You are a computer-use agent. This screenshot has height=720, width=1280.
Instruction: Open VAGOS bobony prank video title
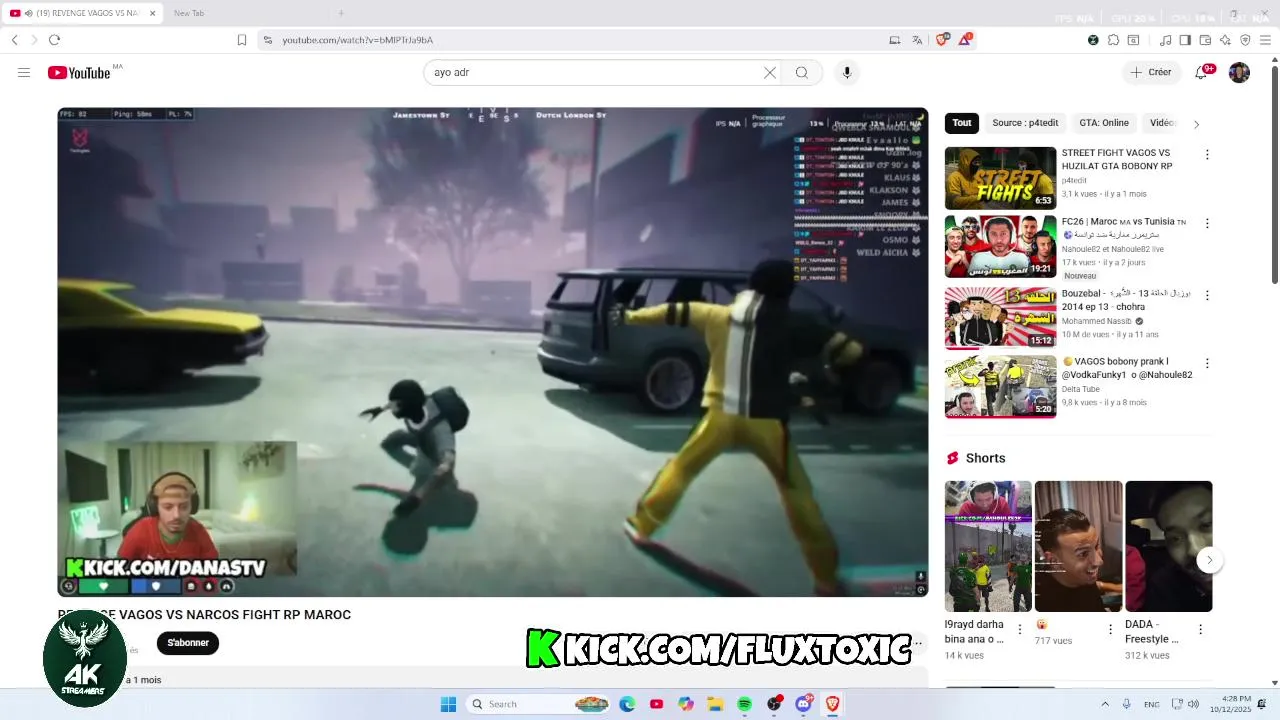[1127, 368]
